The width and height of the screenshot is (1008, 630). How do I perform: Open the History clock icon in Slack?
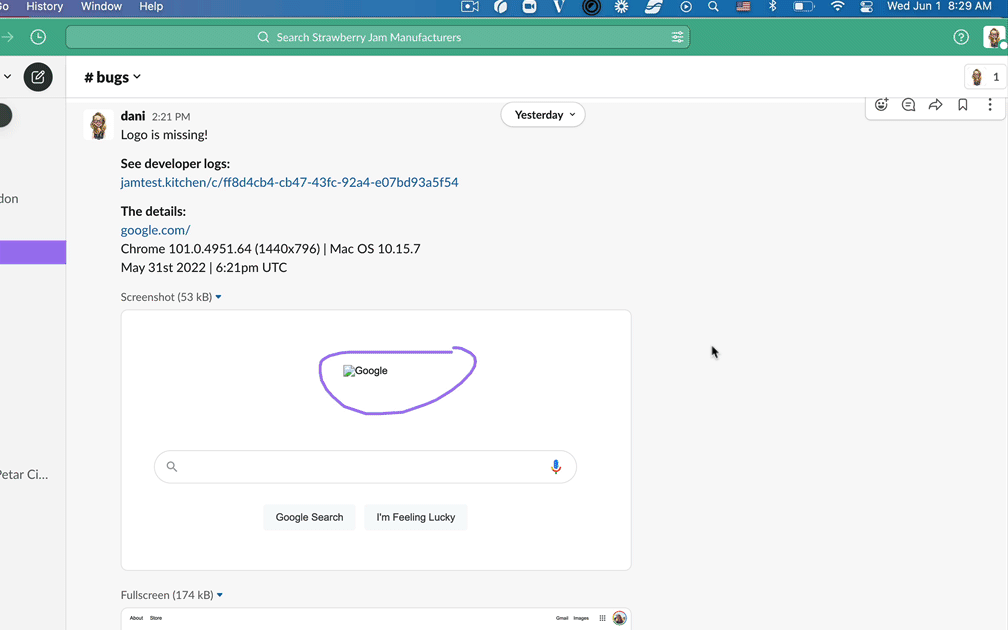click(x=38, y=37)
